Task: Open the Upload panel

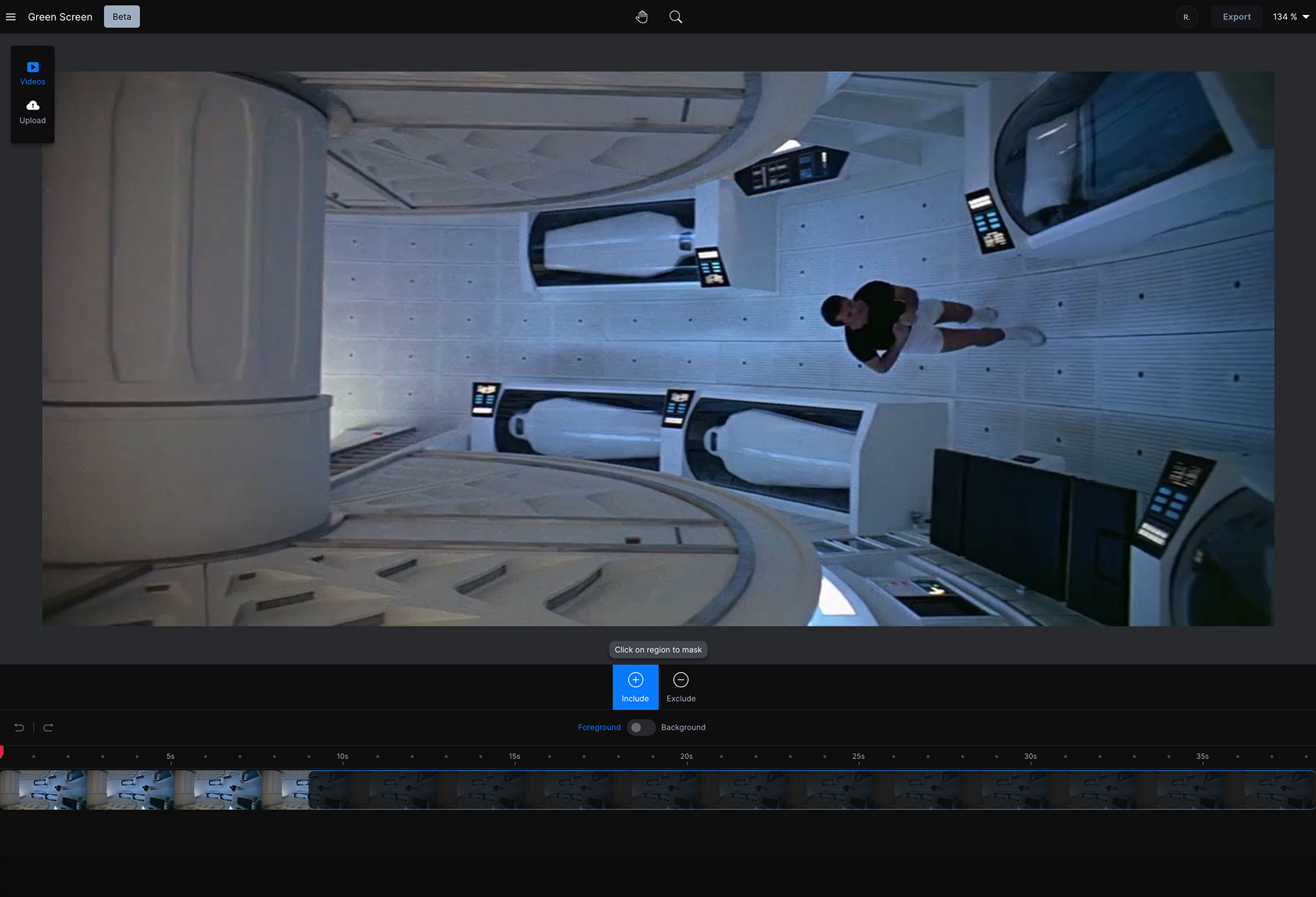Action: click(x=32, y=112)
